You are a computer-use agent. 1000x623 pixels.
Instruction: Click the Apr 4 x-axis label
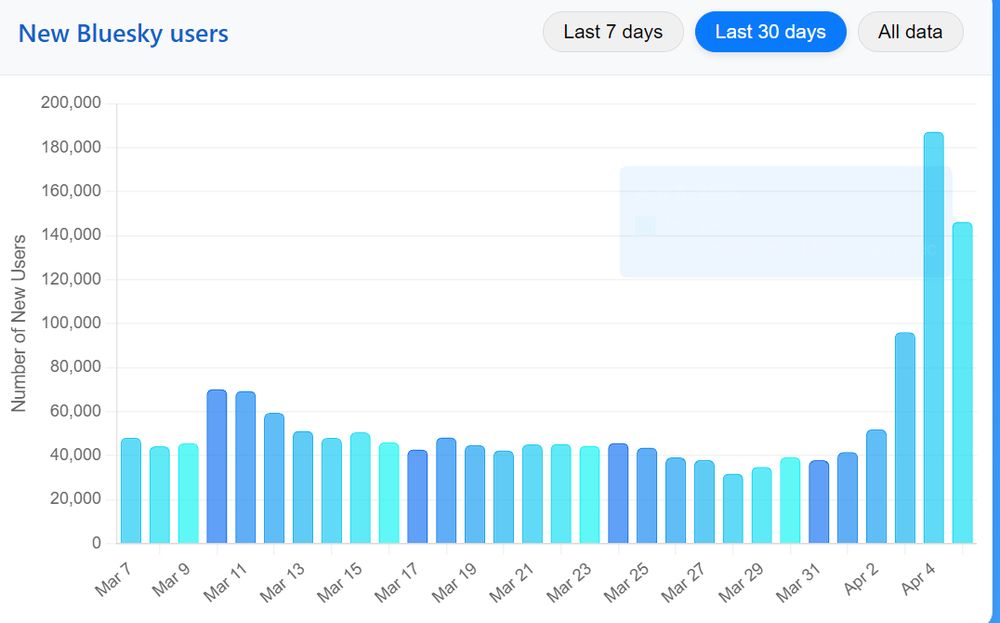(x=919, y=579)
